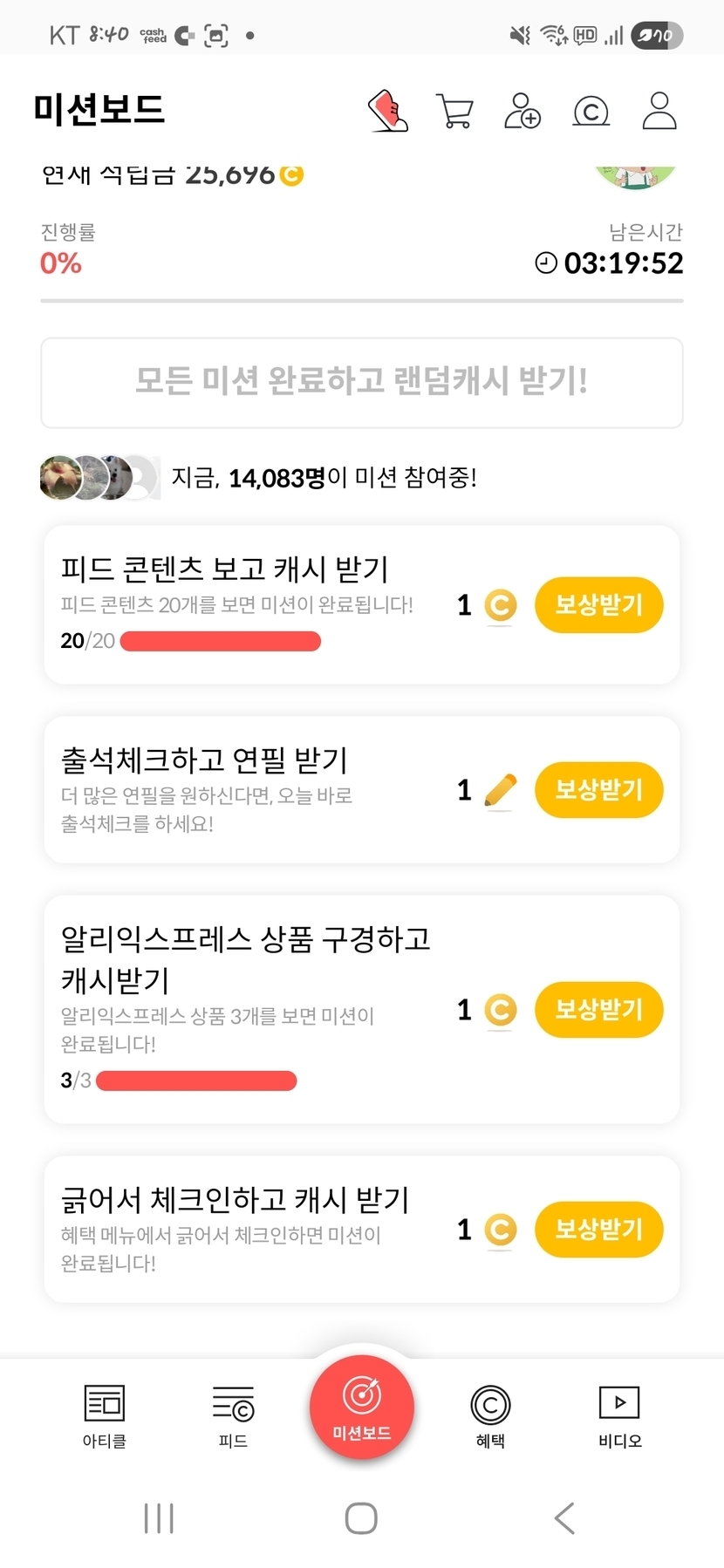The height and width of the screenshot is (1568, 724).
Task: Tap the center 미션보드 button
Action: [361, 1406]
